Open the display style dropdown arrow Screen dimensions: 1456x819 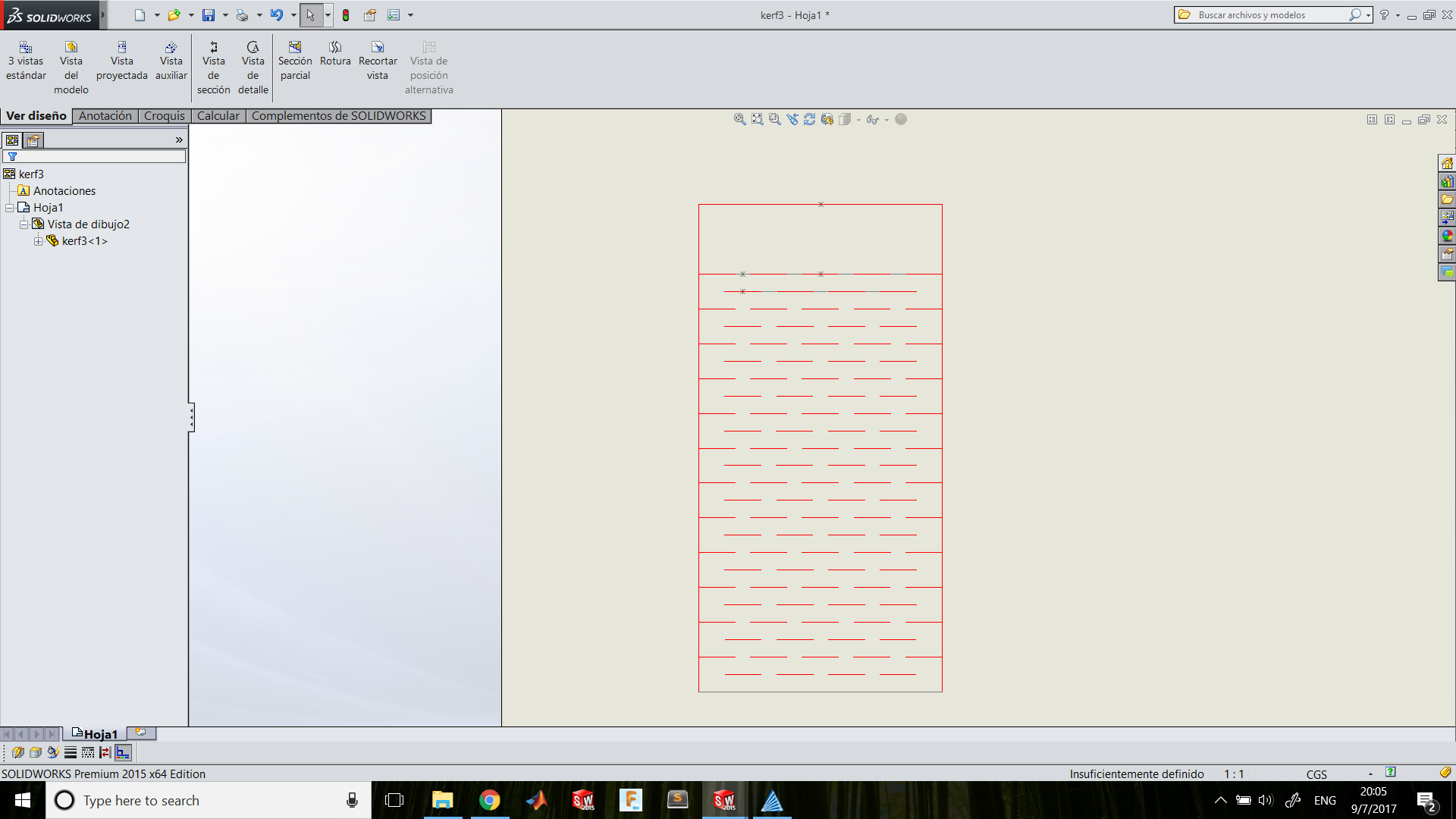858,120
